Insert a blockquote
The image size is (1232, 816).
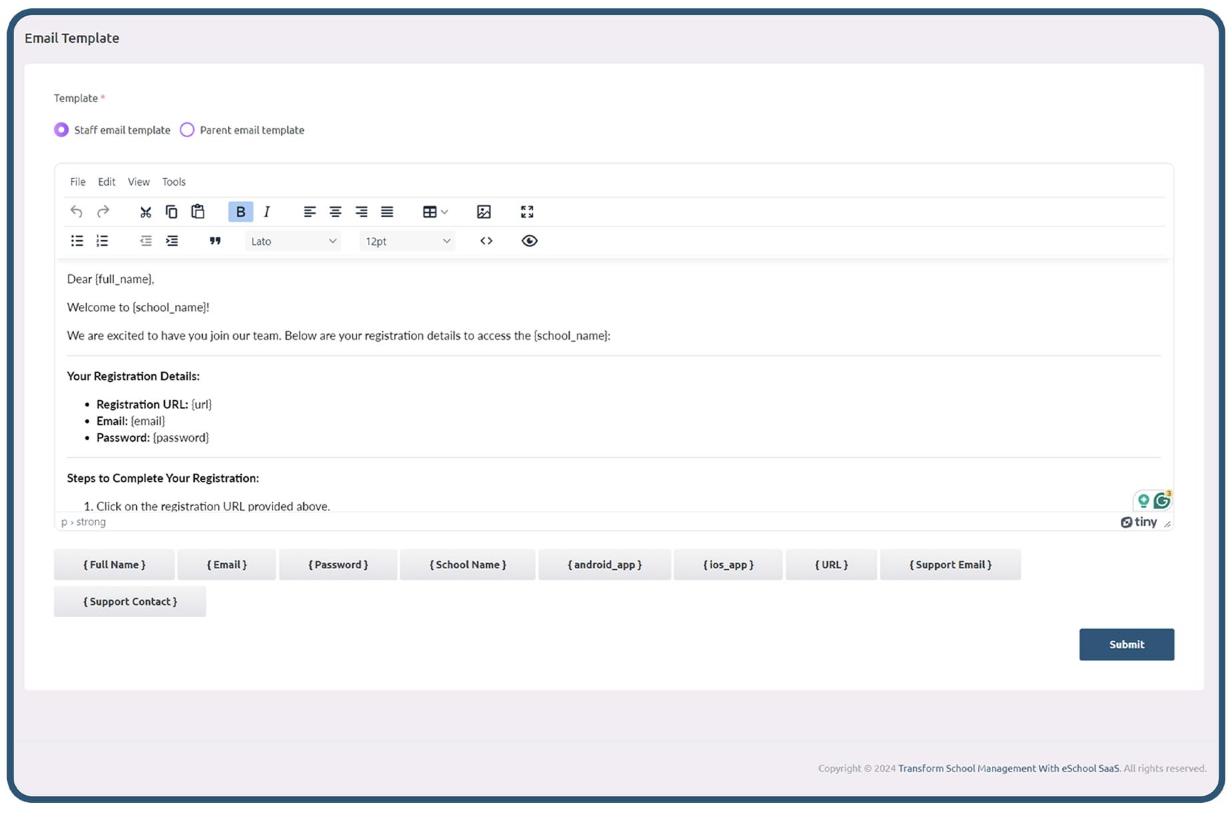(215, 241)
